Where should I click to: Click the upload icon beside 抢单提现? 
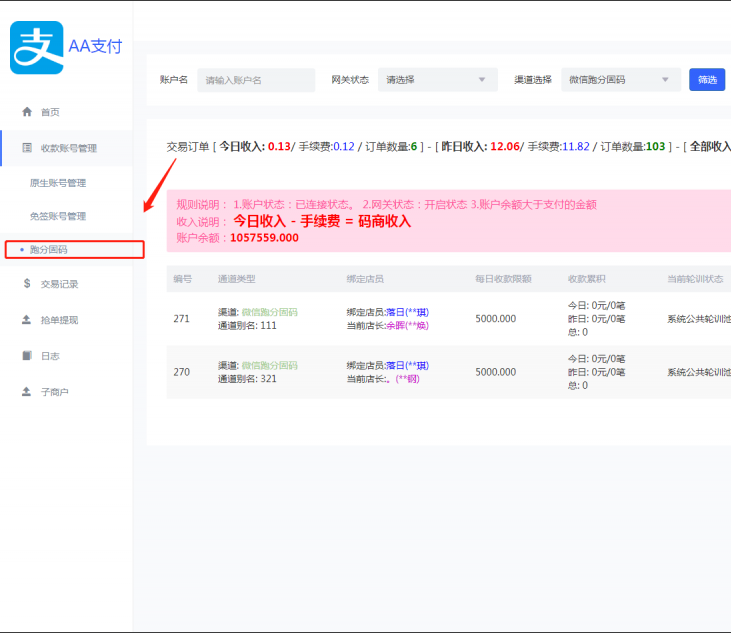click(x=27, y=320)
